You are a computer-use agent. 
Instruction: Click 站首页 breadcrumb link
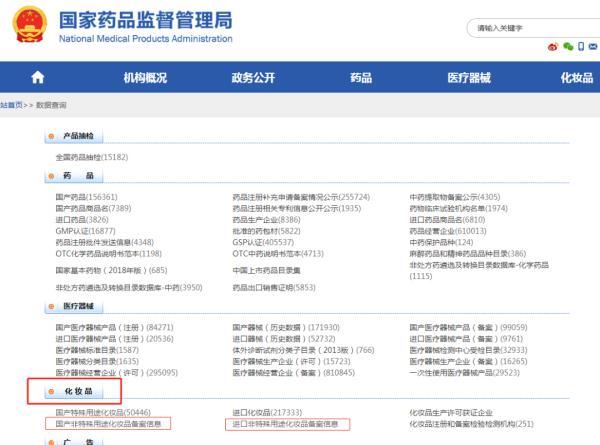(x=11, y=105)
